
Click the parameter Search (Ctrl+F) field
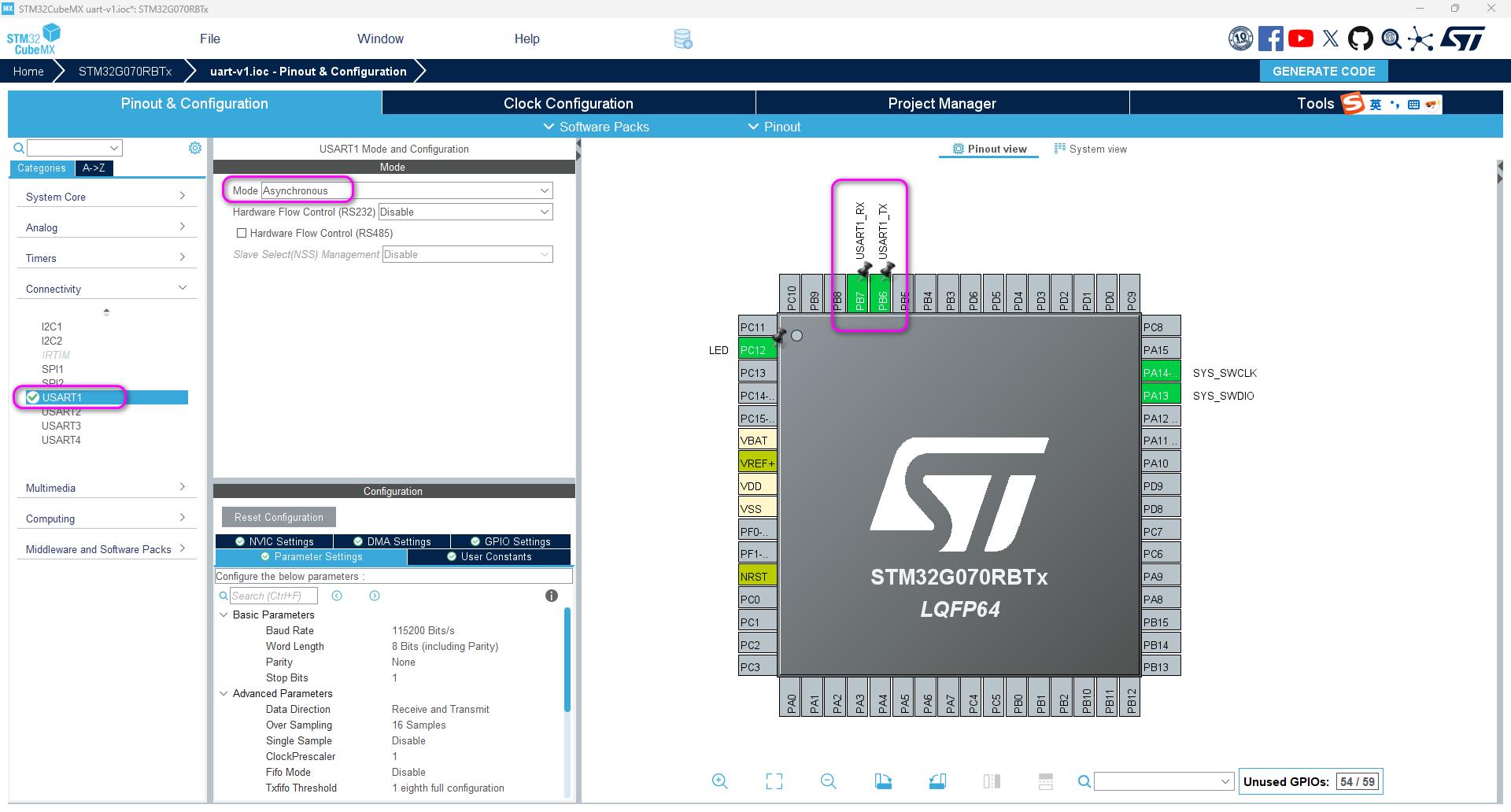click(x=273, y=596)
